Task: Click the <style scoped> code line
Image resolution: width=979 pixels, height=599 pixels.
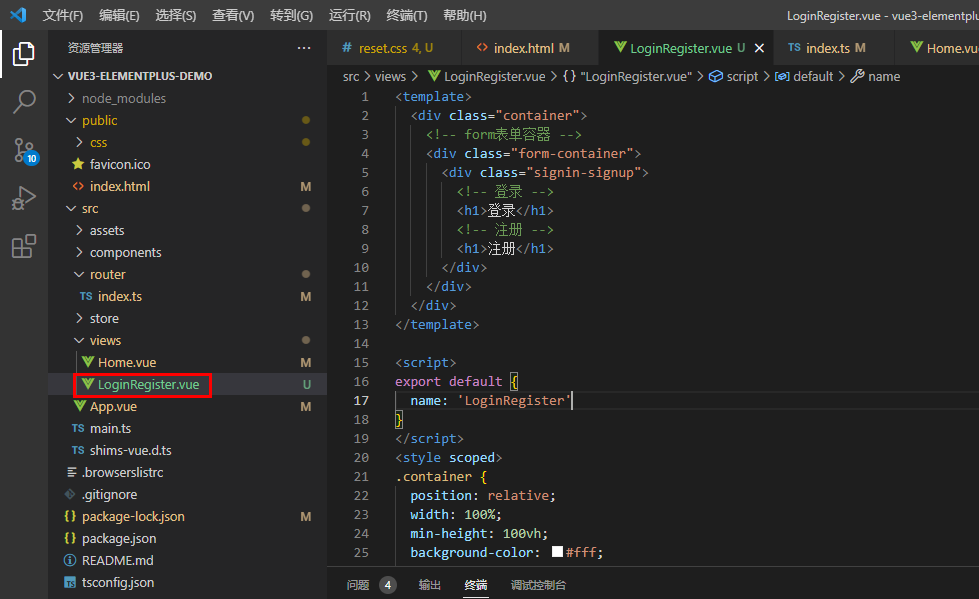Action: [448, 457]
